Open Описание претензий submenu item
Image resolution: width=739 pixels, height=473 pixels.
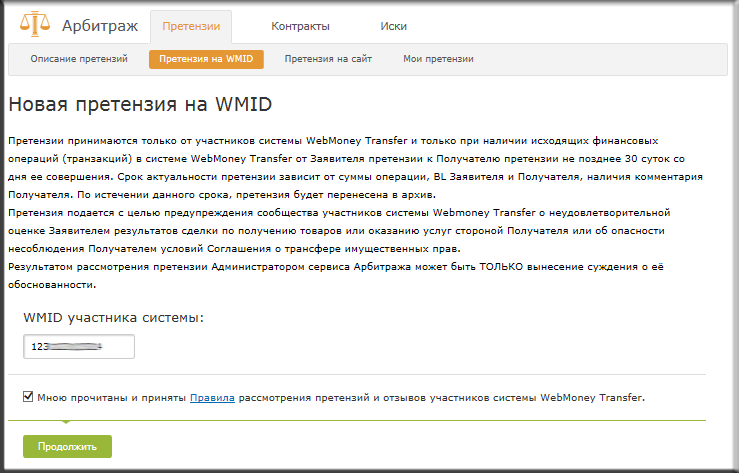click(79, 59)
